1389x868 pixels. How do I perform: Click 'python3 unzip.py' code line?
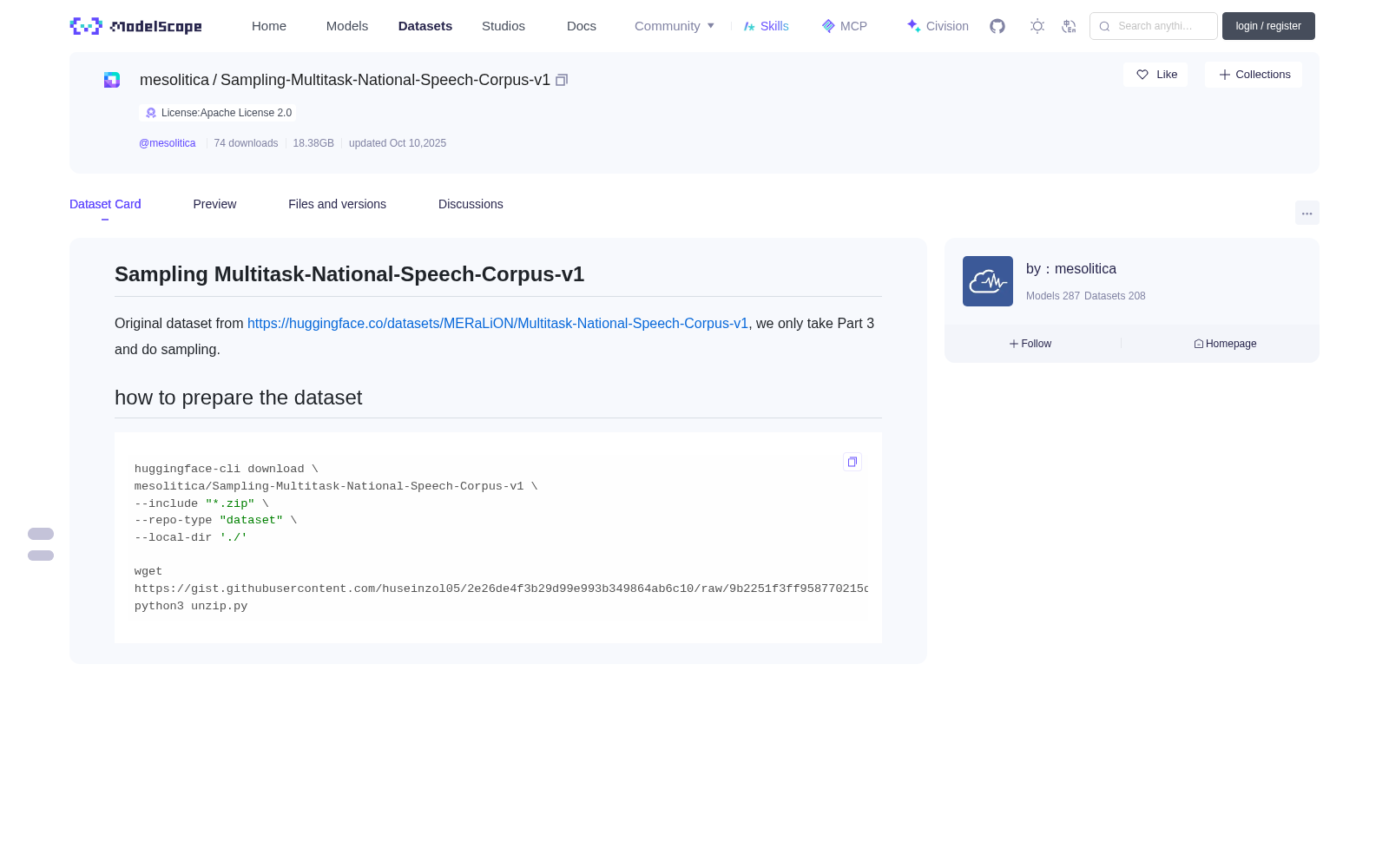click(191, 606)
